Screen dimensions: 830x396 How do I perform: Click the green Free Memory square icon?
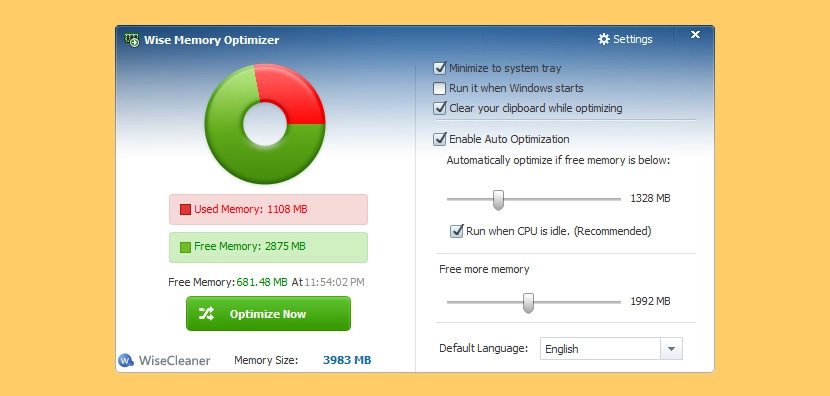[185, 247]
